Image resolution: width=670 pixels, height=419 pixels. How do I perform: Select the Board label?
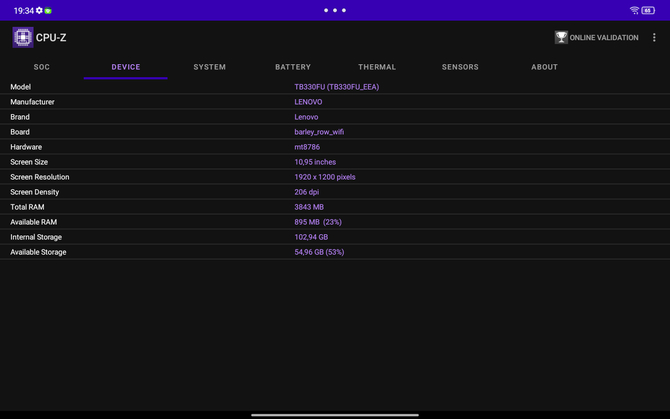20,132
